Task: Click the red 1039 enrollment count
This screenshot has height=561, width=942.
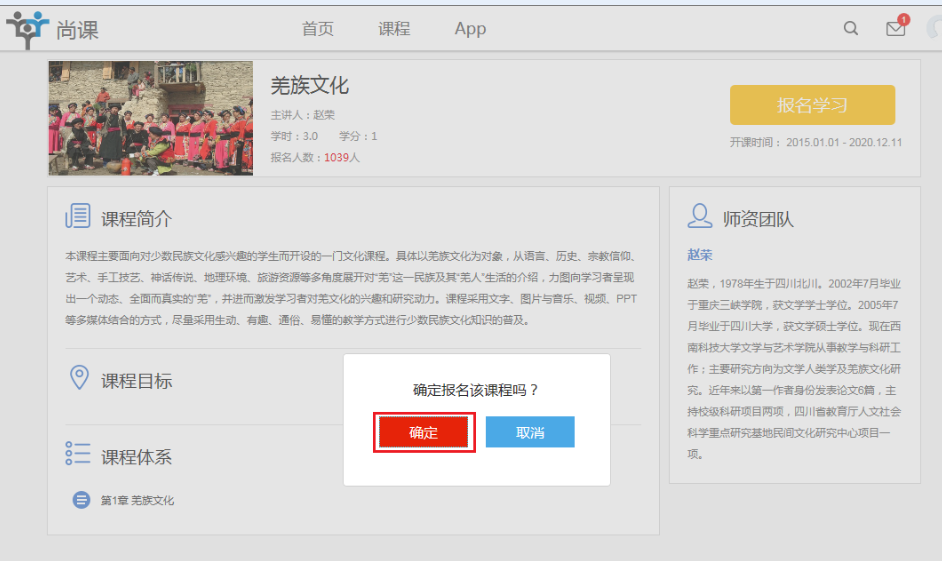Action: (336, 157)
